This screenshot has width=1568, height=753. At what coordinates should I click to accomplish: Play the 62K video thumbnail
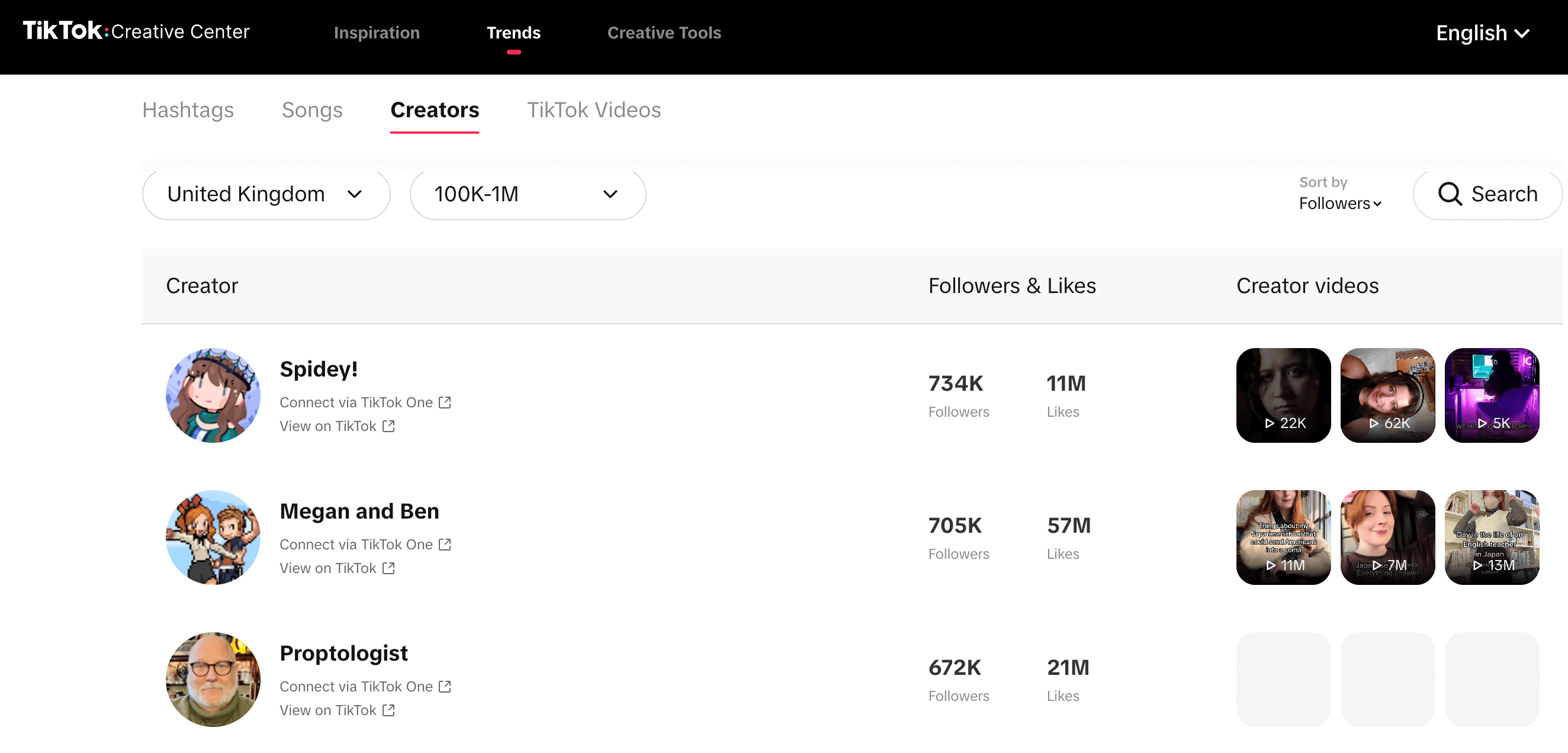click(x=1388, y=395)
